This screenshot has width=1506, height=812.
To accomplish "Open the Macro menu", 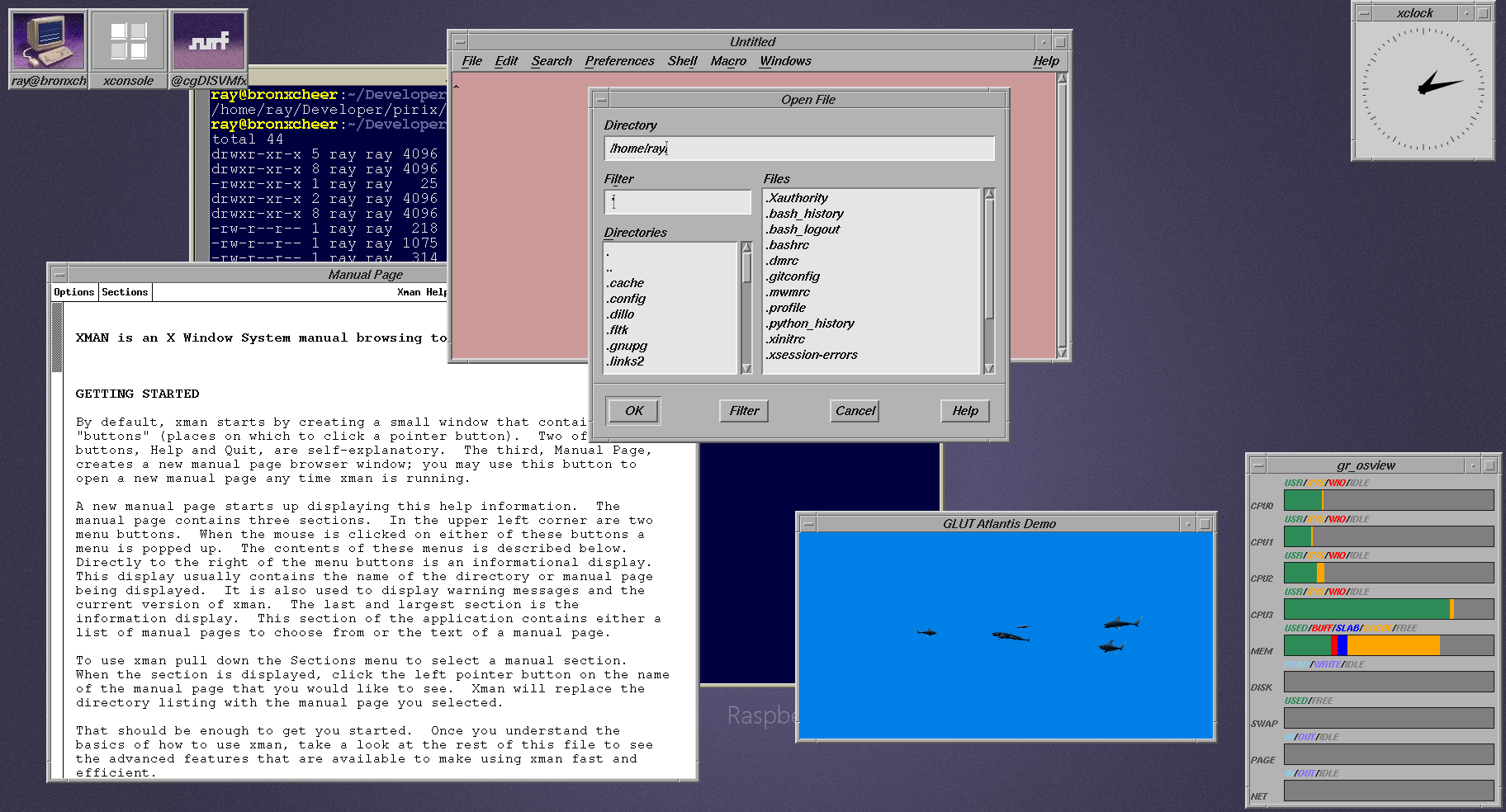I will 728,61.
